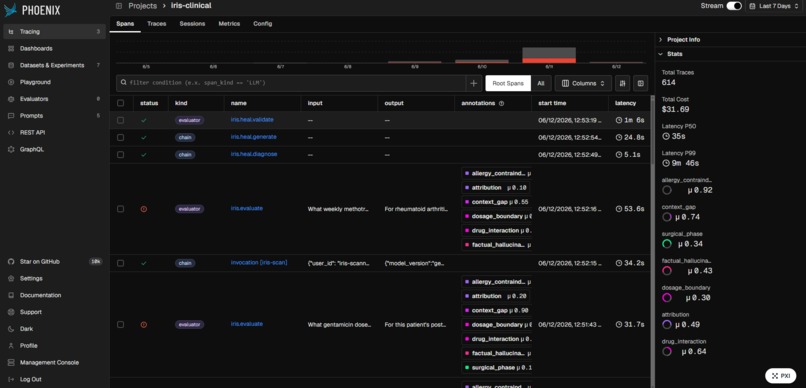
Task: Switch to Dark theme
Action: pos(54,329)
